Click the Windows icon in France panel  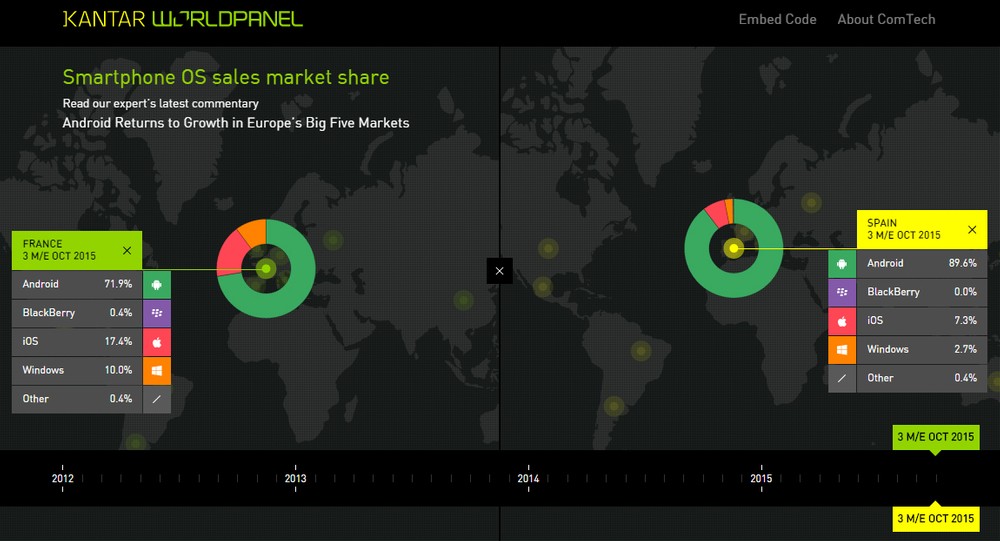157,371
